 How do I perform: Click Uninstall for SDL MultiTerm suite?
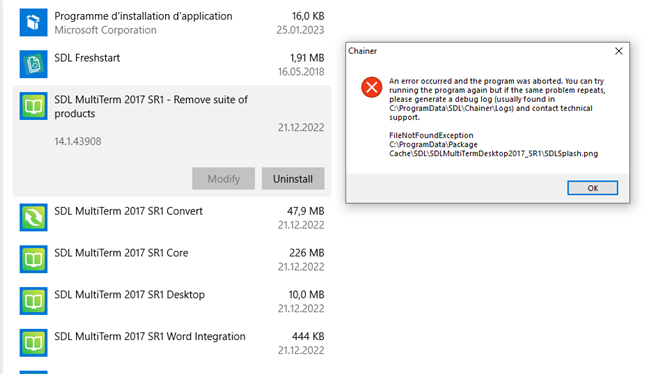(293, 179)
